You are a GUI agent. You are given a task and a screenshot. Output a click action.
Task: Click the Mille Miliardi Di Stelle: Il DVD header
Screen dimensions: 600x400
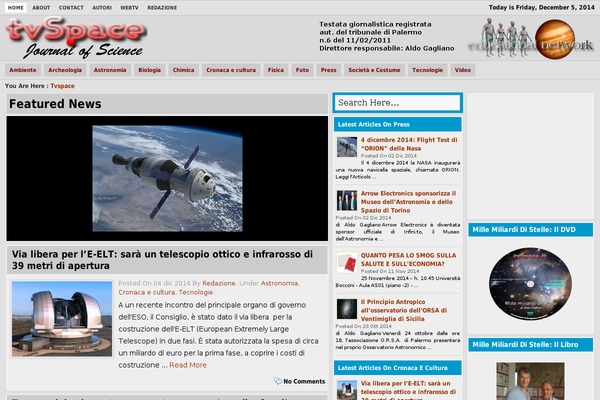tap(530, 230)
